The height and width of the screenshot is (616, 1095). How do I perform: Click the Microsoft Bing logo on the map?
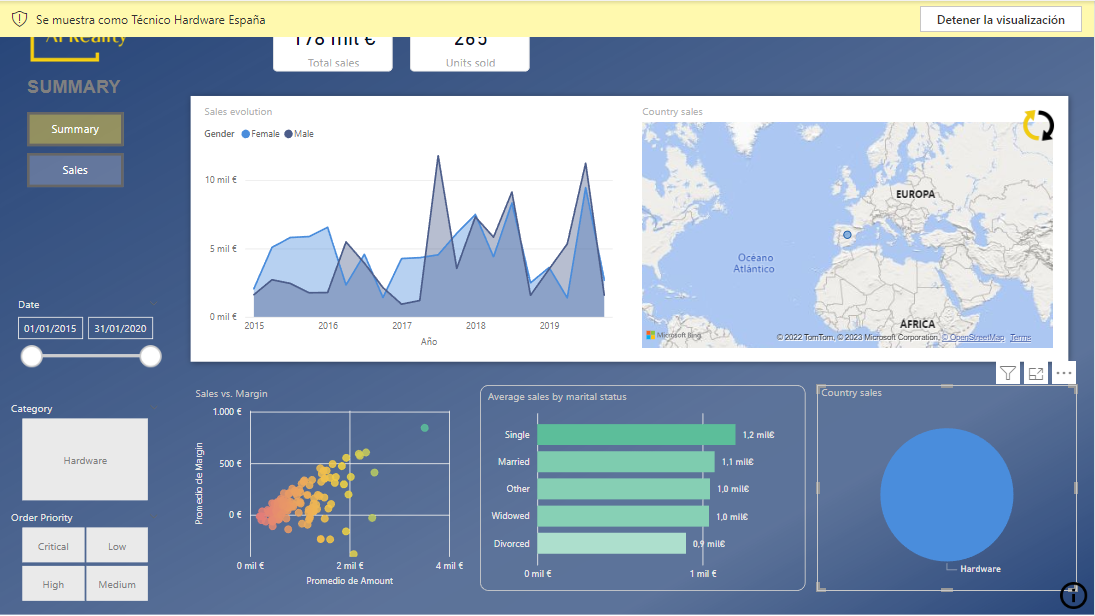pos(675,335)
